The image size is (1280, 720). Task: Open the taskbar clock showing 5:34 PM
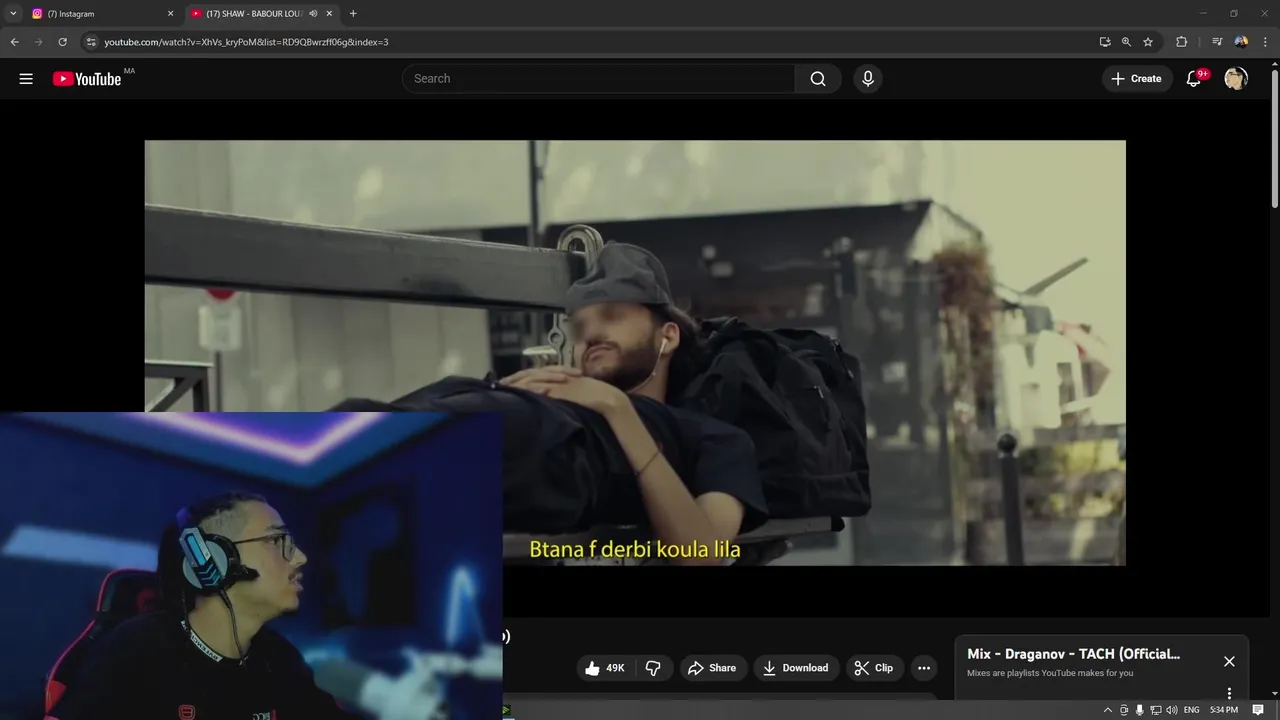pos(1224,710)
